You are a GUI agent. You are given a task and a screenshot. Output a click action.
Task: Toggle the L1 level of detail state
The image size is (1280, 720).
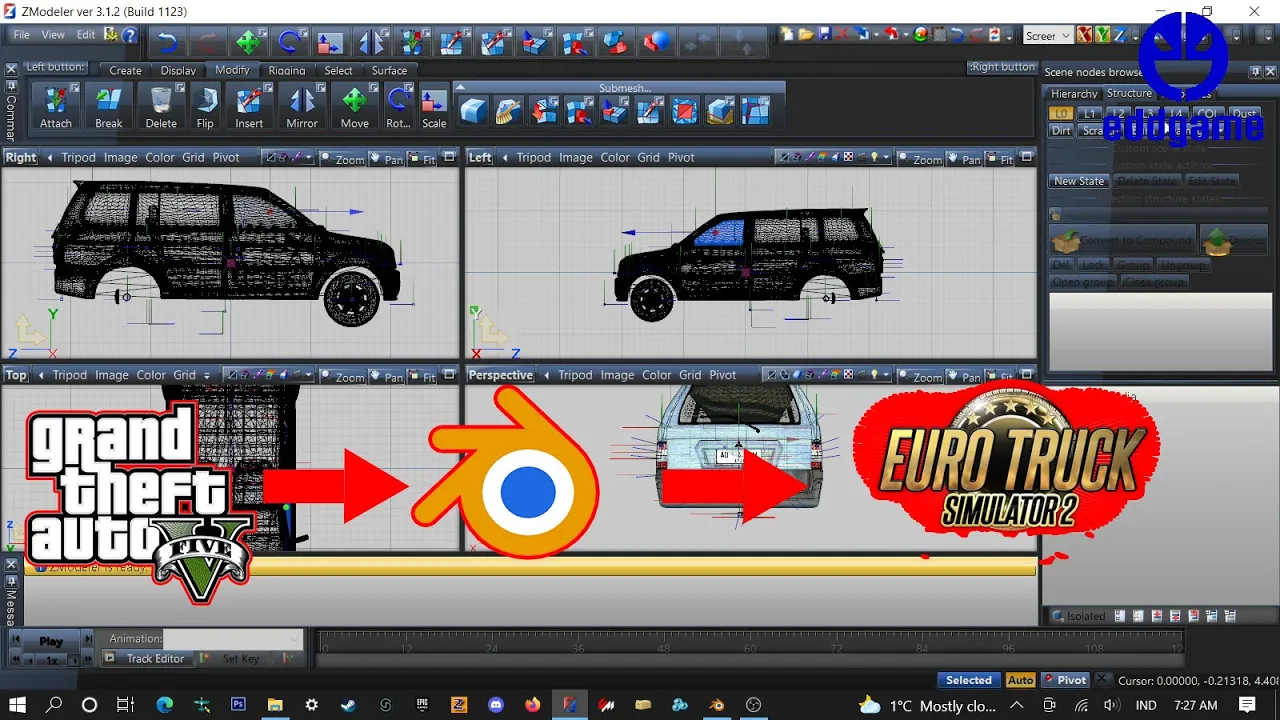pos(1090,114)
